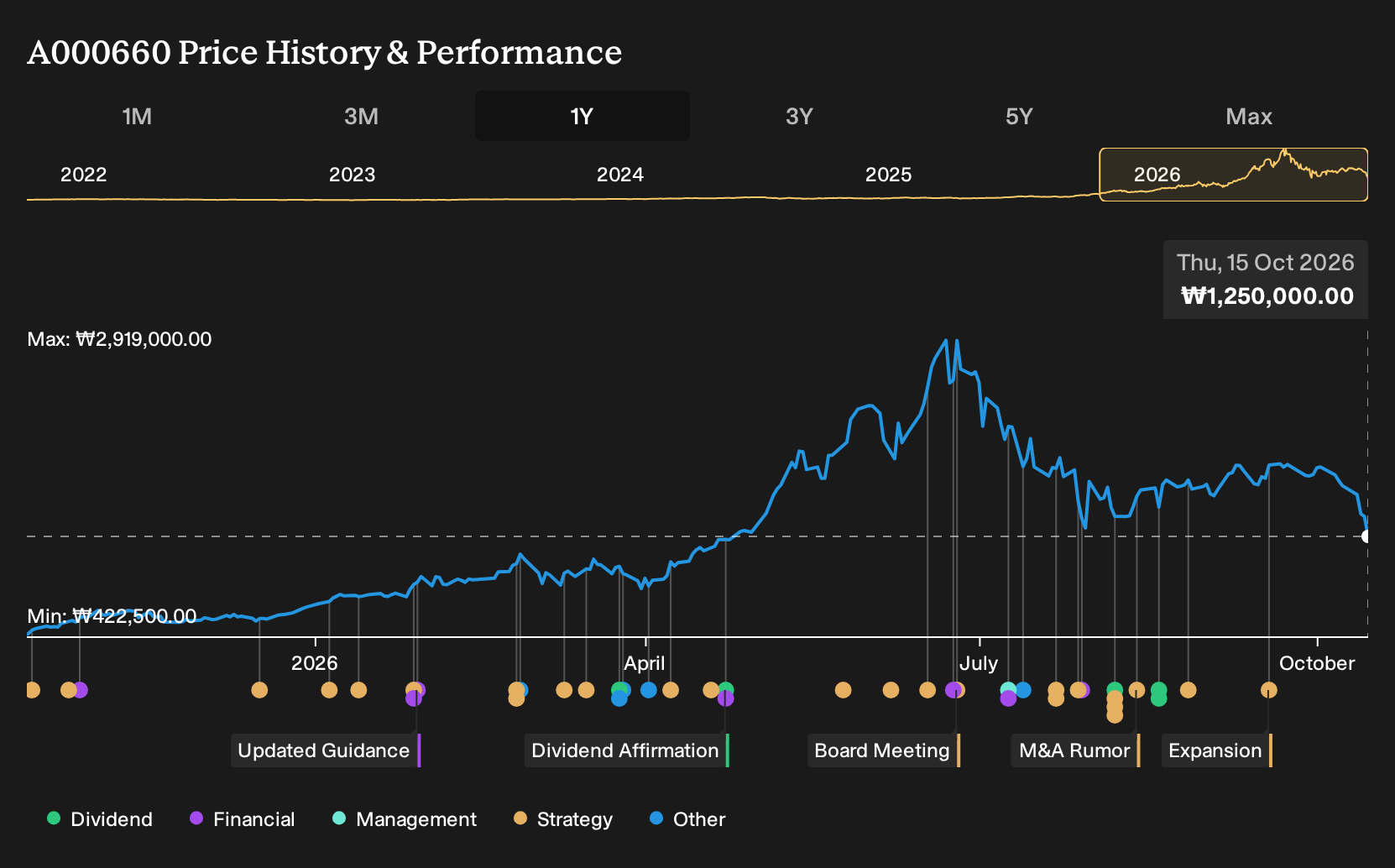Click the purple Financial dot above Updated Guidance
The height and width of the screenshot is (868, 1395).
pyautogui.click(x=414, y=698)
